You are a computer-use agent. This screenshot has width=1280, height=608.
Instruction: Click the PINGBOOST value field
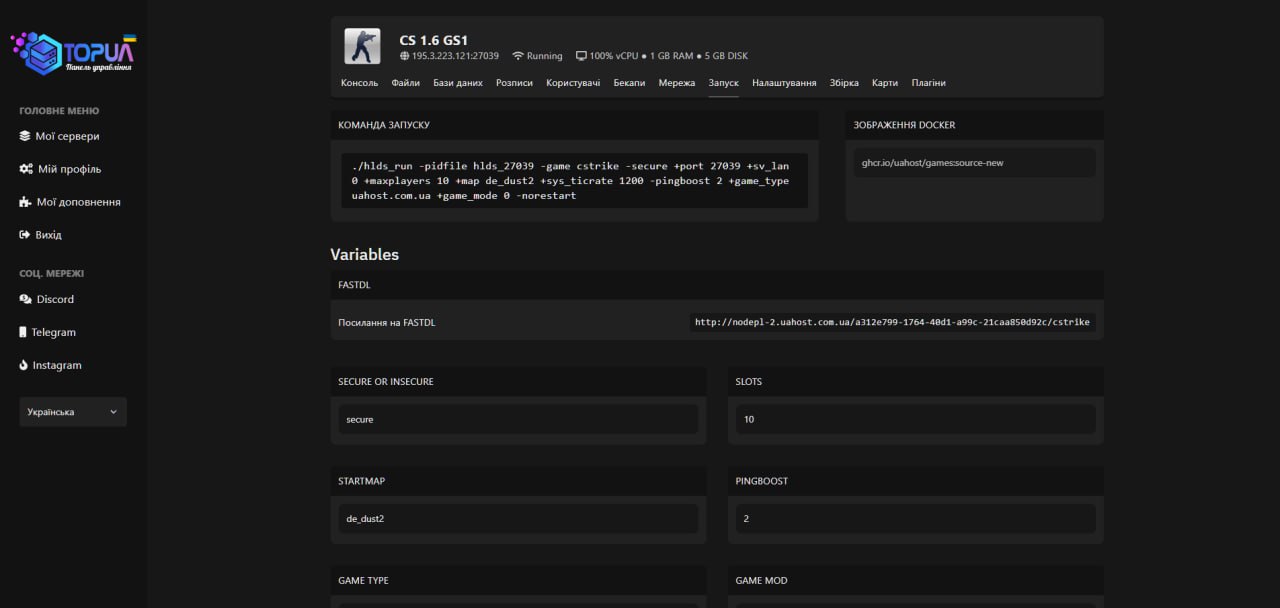915,519
